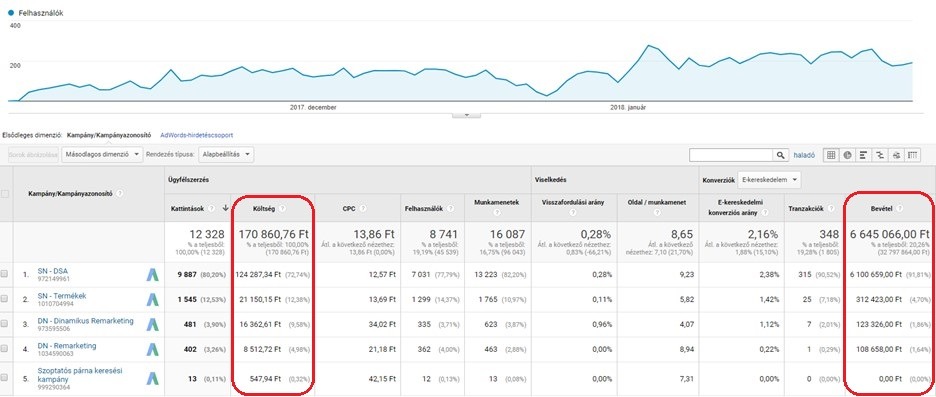Click the Felhasználók legend dot above chart
The width and height of the screenshot is (936, 397).
[11, 12]
